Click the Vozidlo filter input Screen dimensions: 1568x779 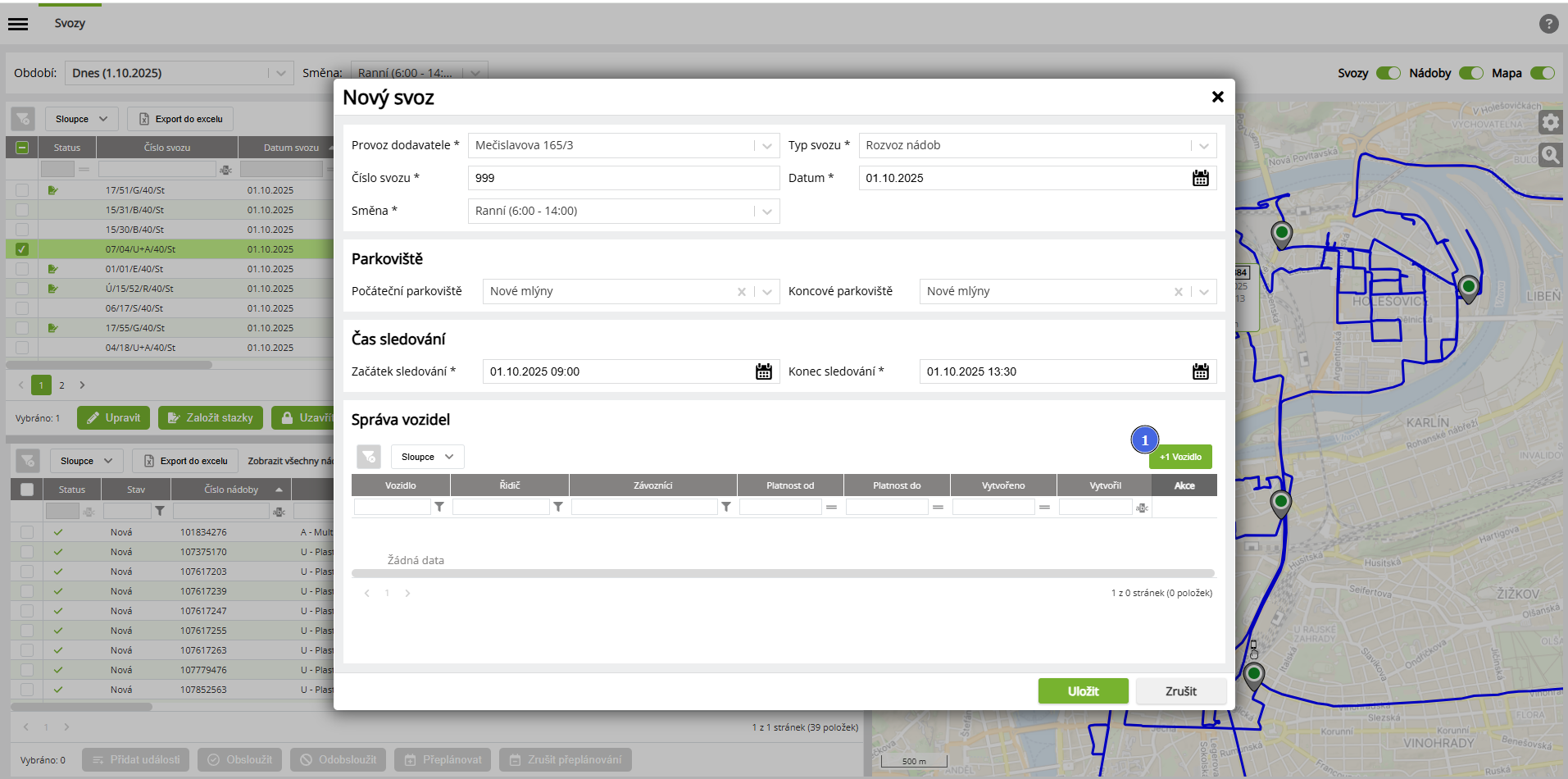point(392,508)
